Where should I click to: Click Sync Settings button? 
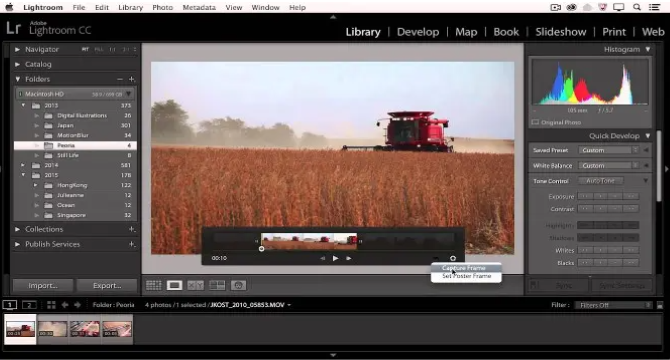[x=622, y=285]
